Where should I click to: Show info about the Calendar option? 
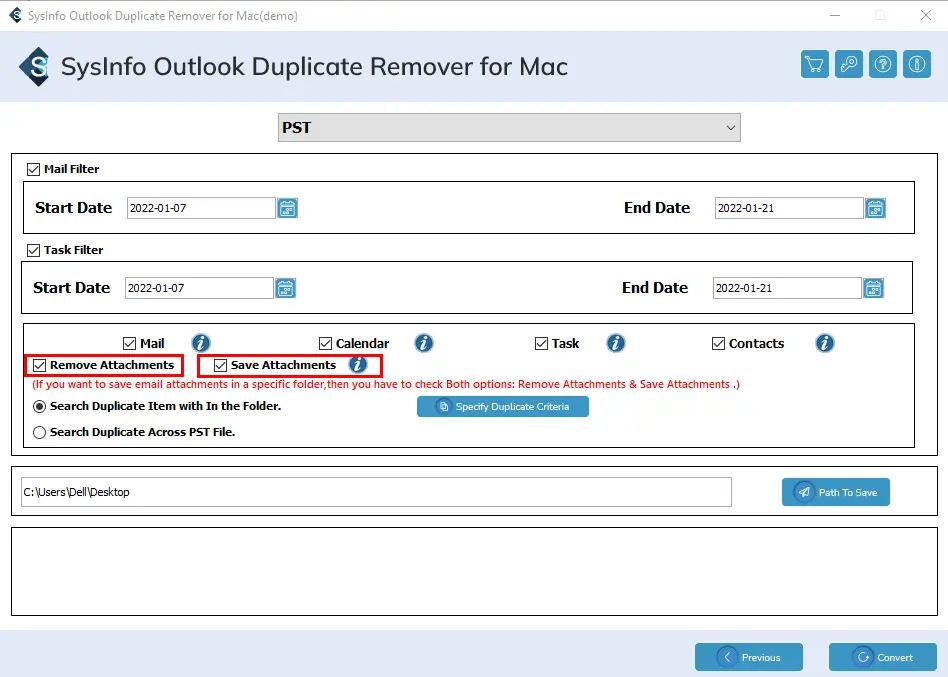pos(424,343)
